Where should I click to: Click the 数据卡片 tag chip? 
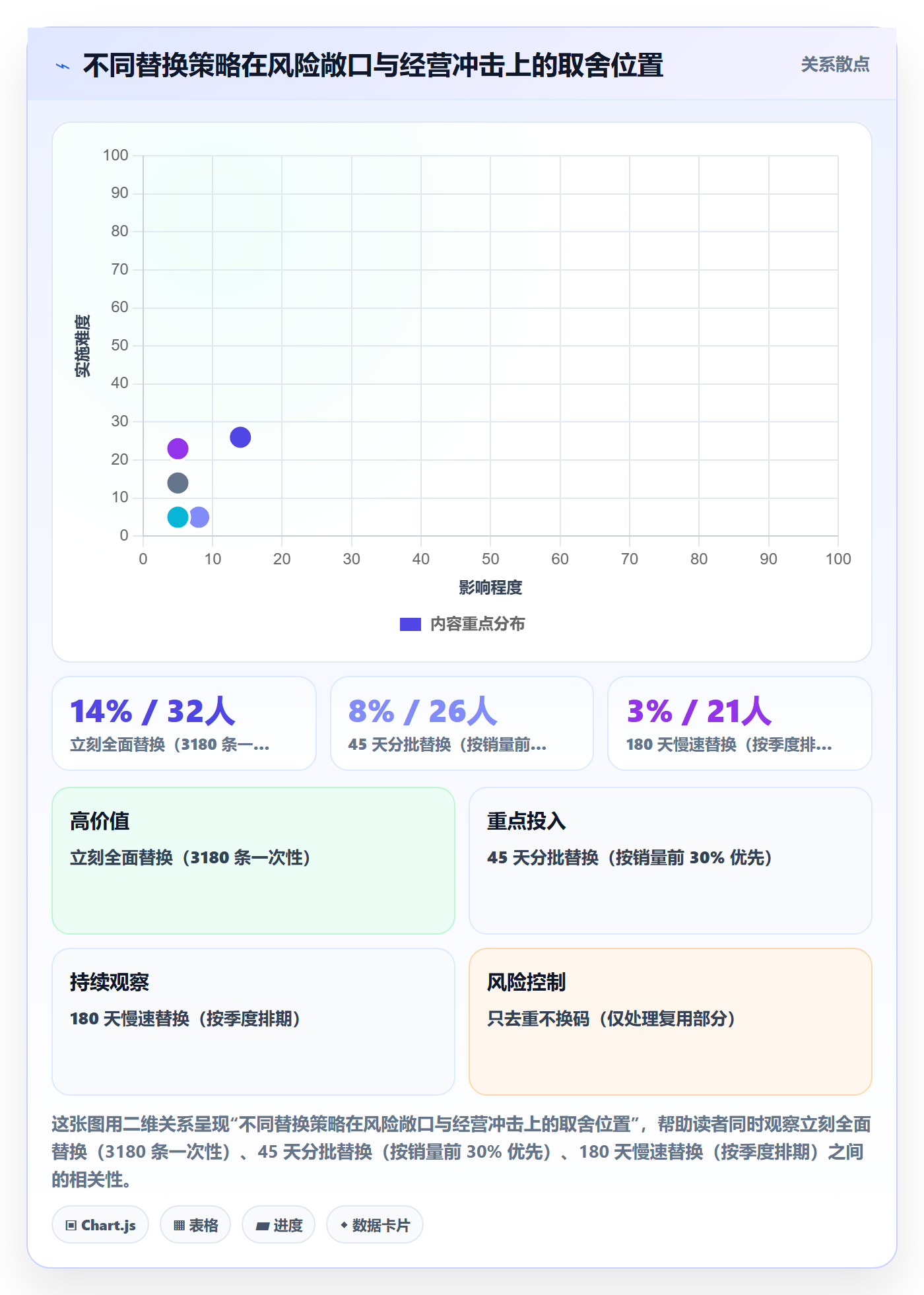coord(375,1225)
